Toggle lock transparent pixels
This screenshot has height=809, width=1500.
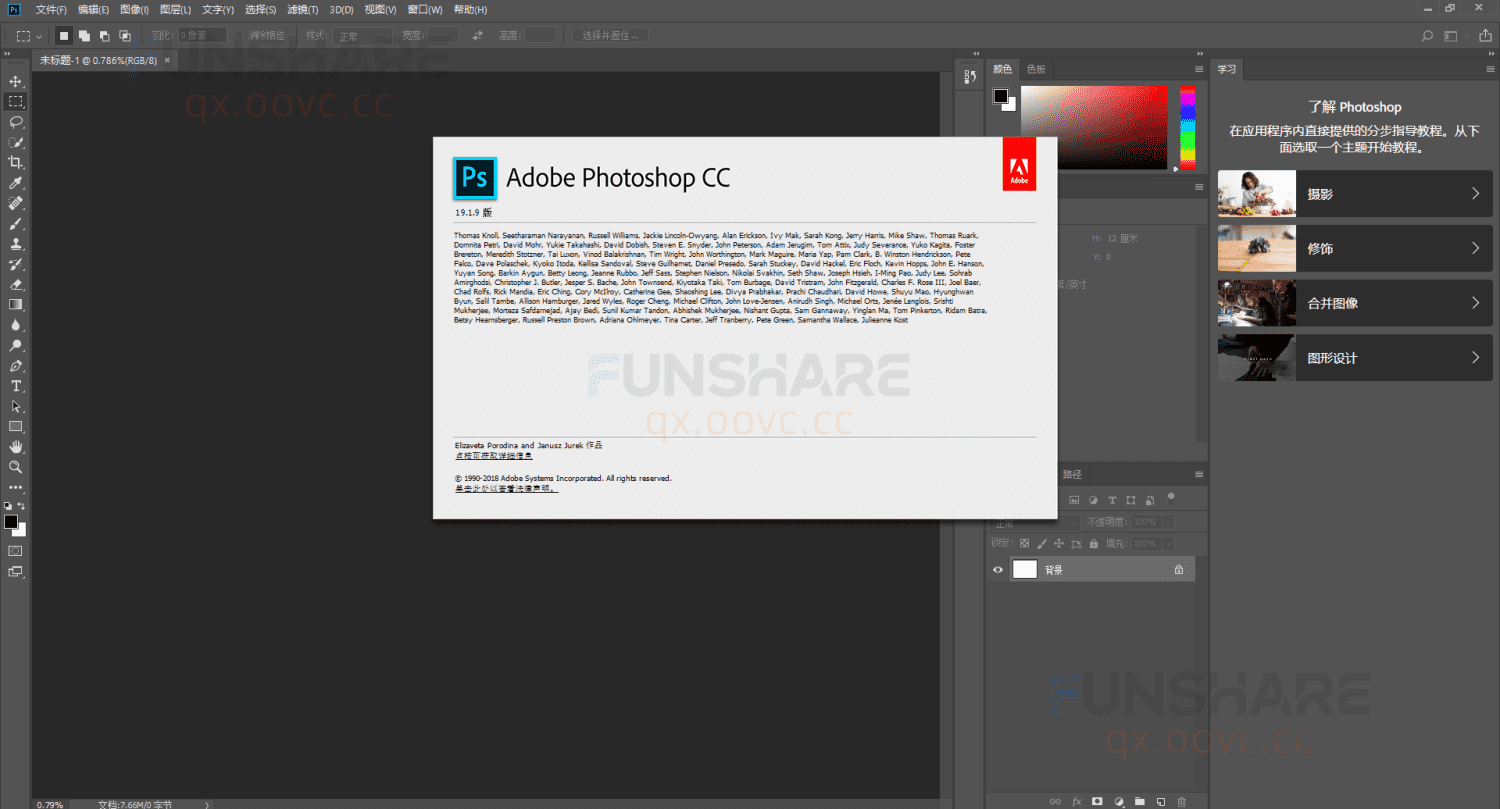click(x=1024, y=544)
